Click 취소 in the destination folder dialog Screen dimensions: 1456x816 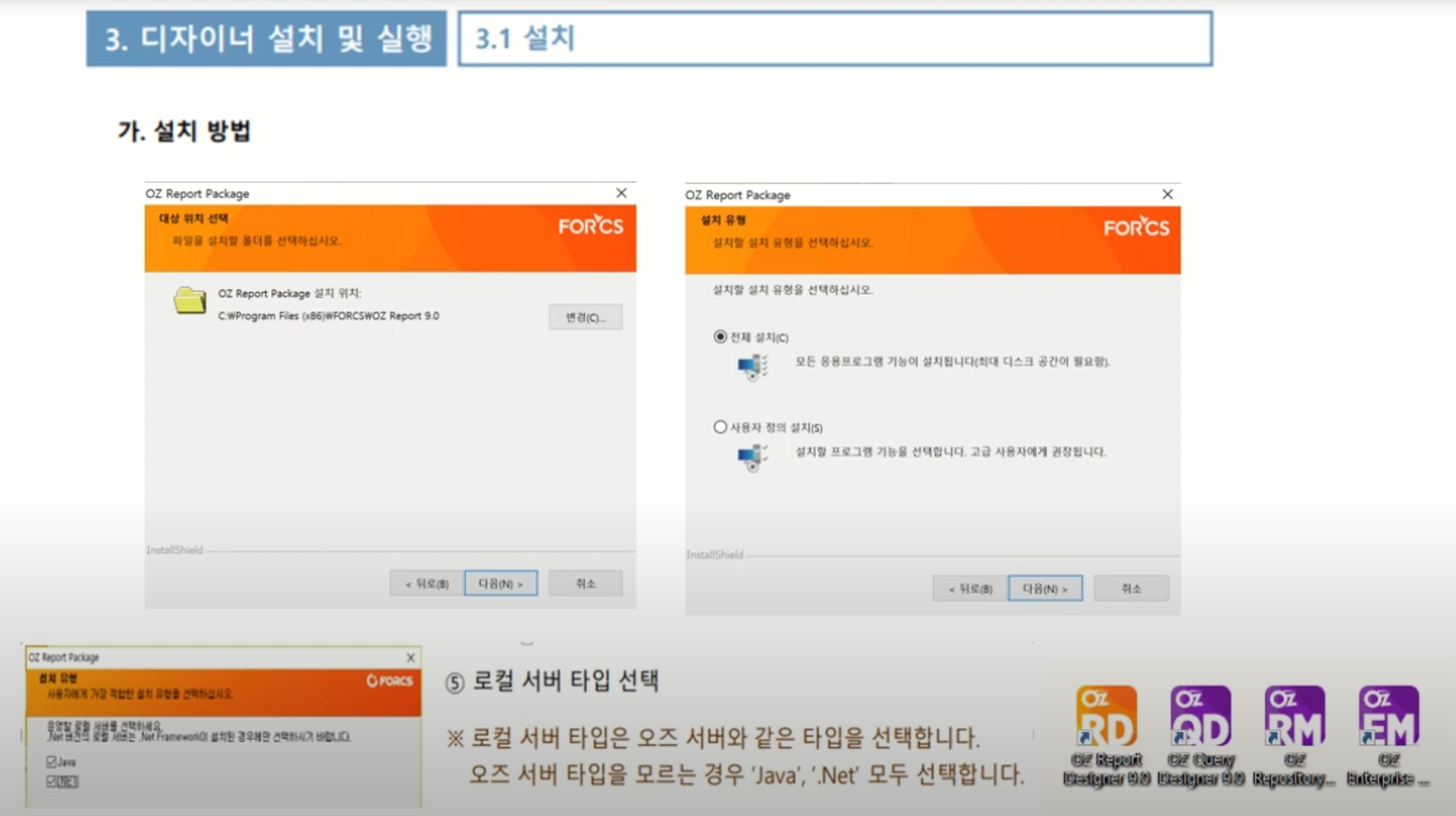pyautogui.click(x=585, y=583)
